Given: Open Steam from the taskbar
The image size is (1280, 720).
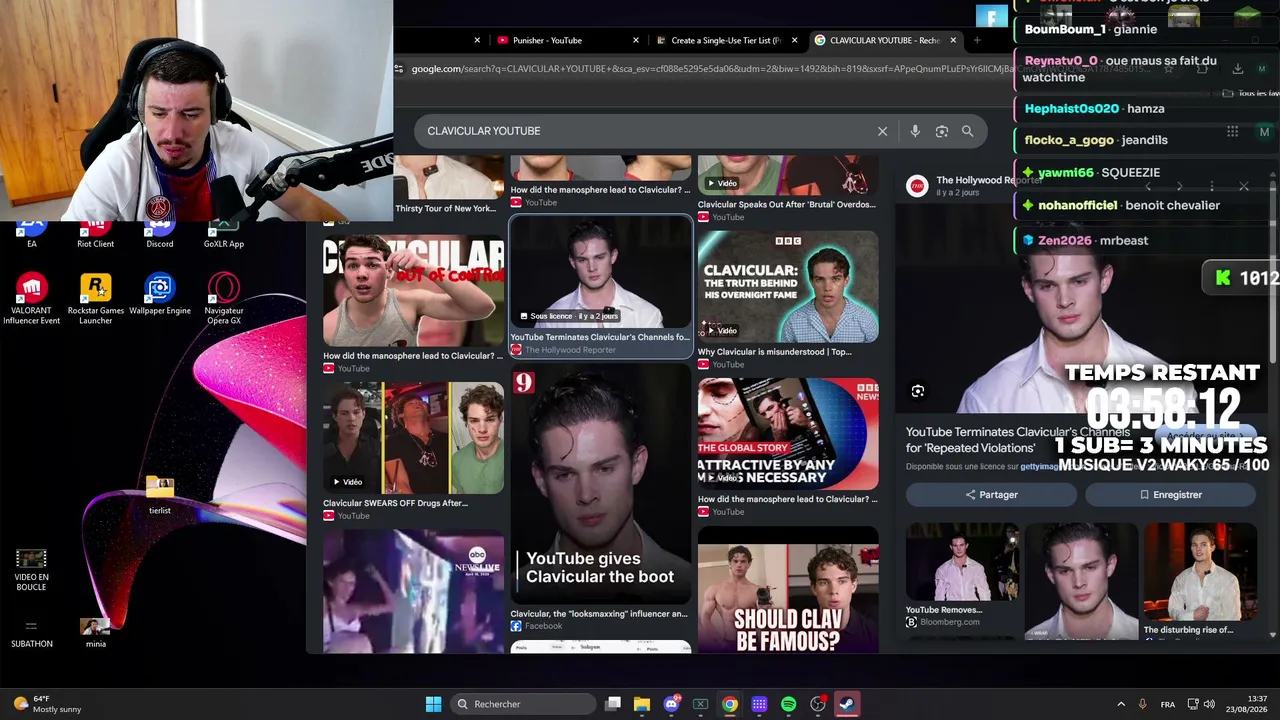Looking at the screenshot, I should coord(846,704).
